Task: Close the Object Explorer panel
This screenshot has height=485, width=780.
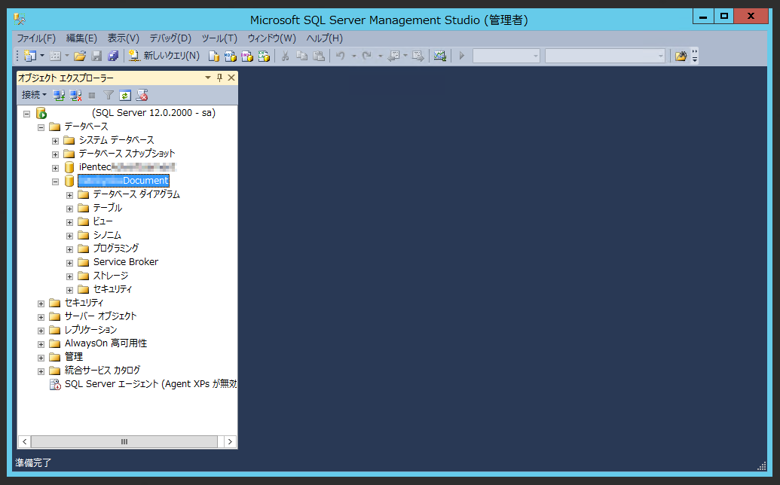Action: click(231, 78)
